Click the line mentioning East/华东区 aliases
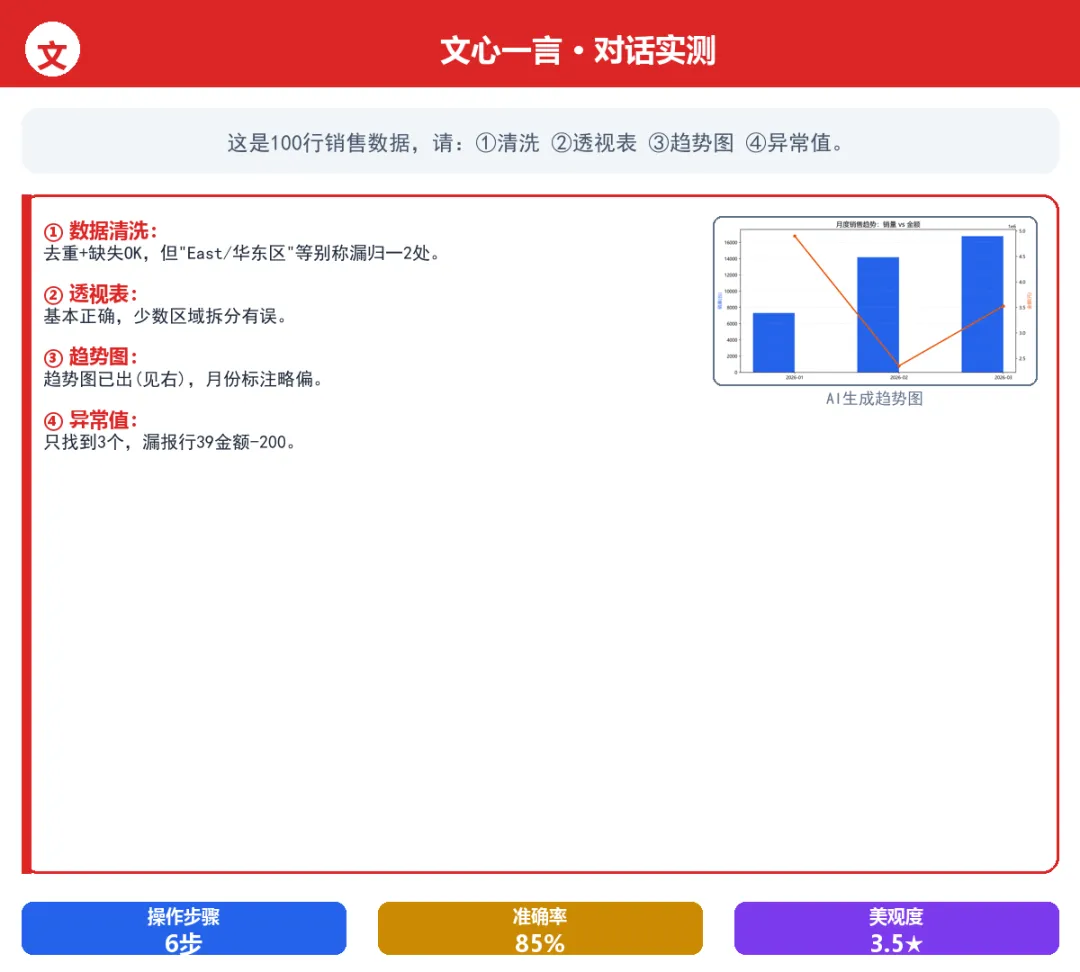The height and width of the screenshot is (972, 1080). click(x=242, y=254)
